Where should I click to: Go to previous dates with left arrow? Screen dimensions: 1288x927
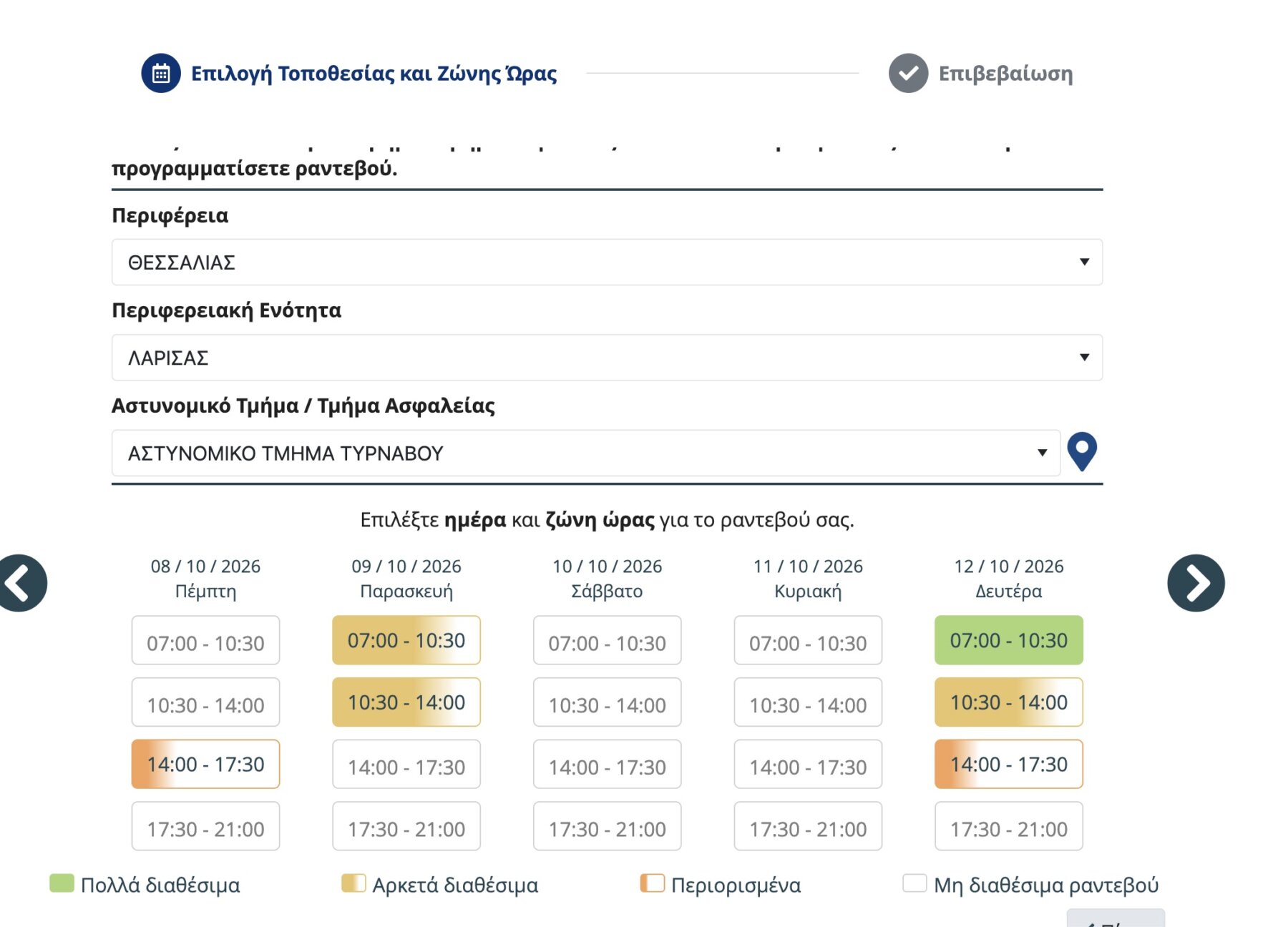coord(21,583)
